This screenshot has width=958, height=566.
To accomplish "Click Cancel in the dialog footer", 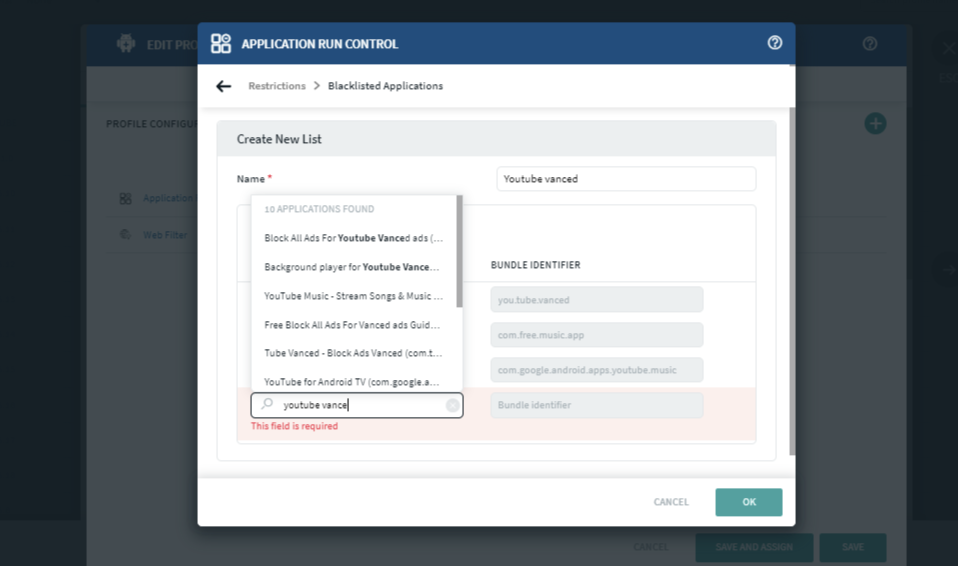I will 671,502.
